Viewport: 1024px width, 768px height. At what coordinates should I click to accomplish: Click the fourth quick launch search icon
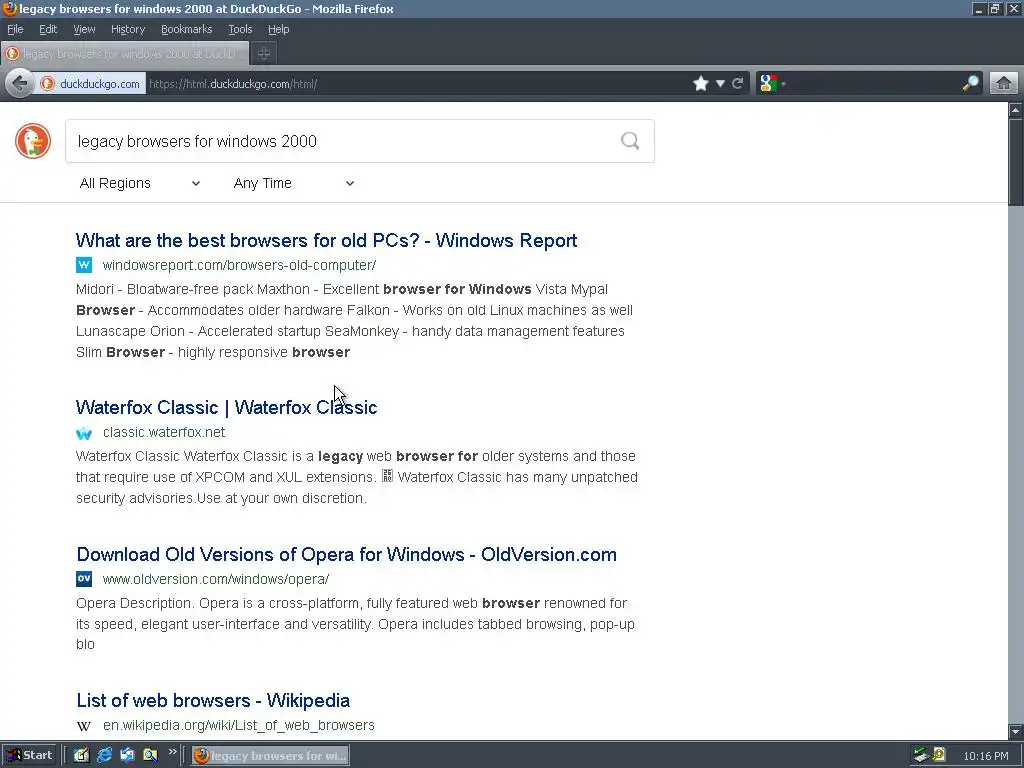coord(150,756)
